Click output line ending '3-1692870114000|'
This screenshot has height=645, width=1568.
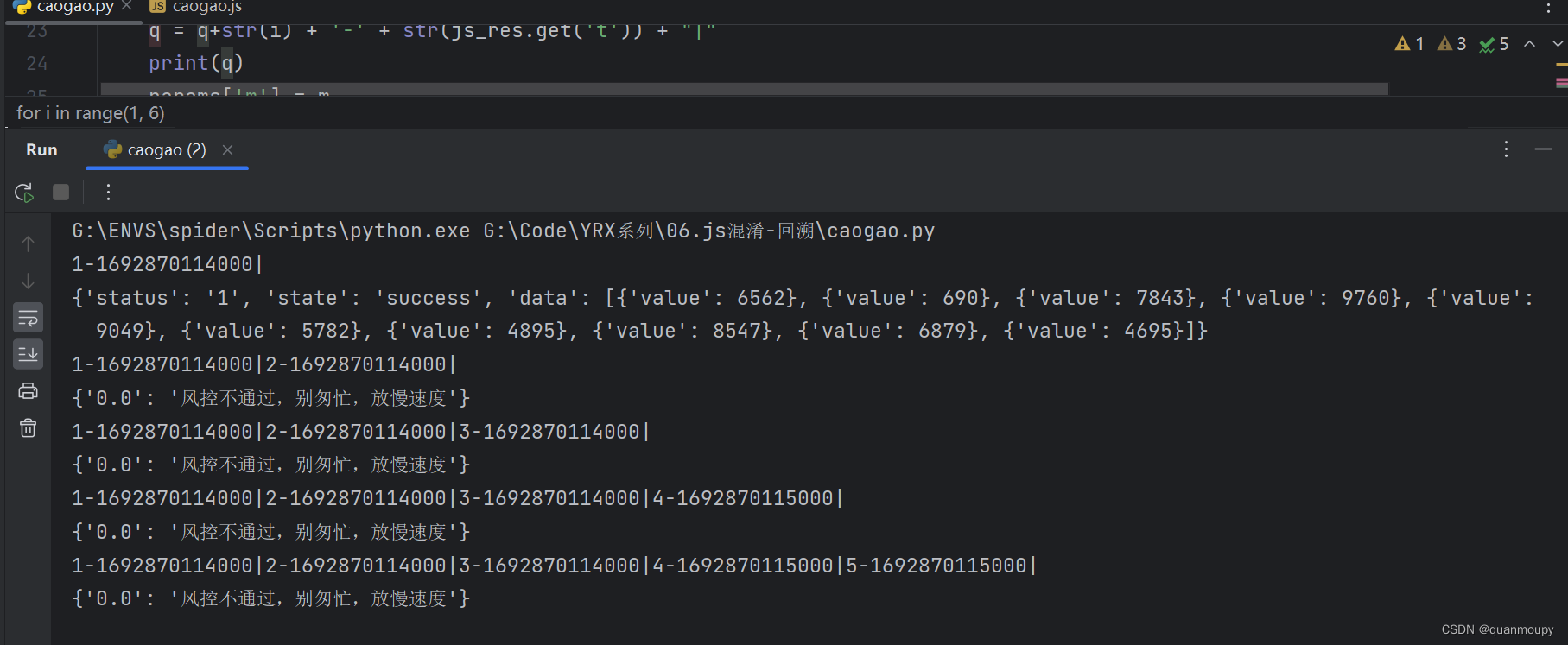(361, 432)
